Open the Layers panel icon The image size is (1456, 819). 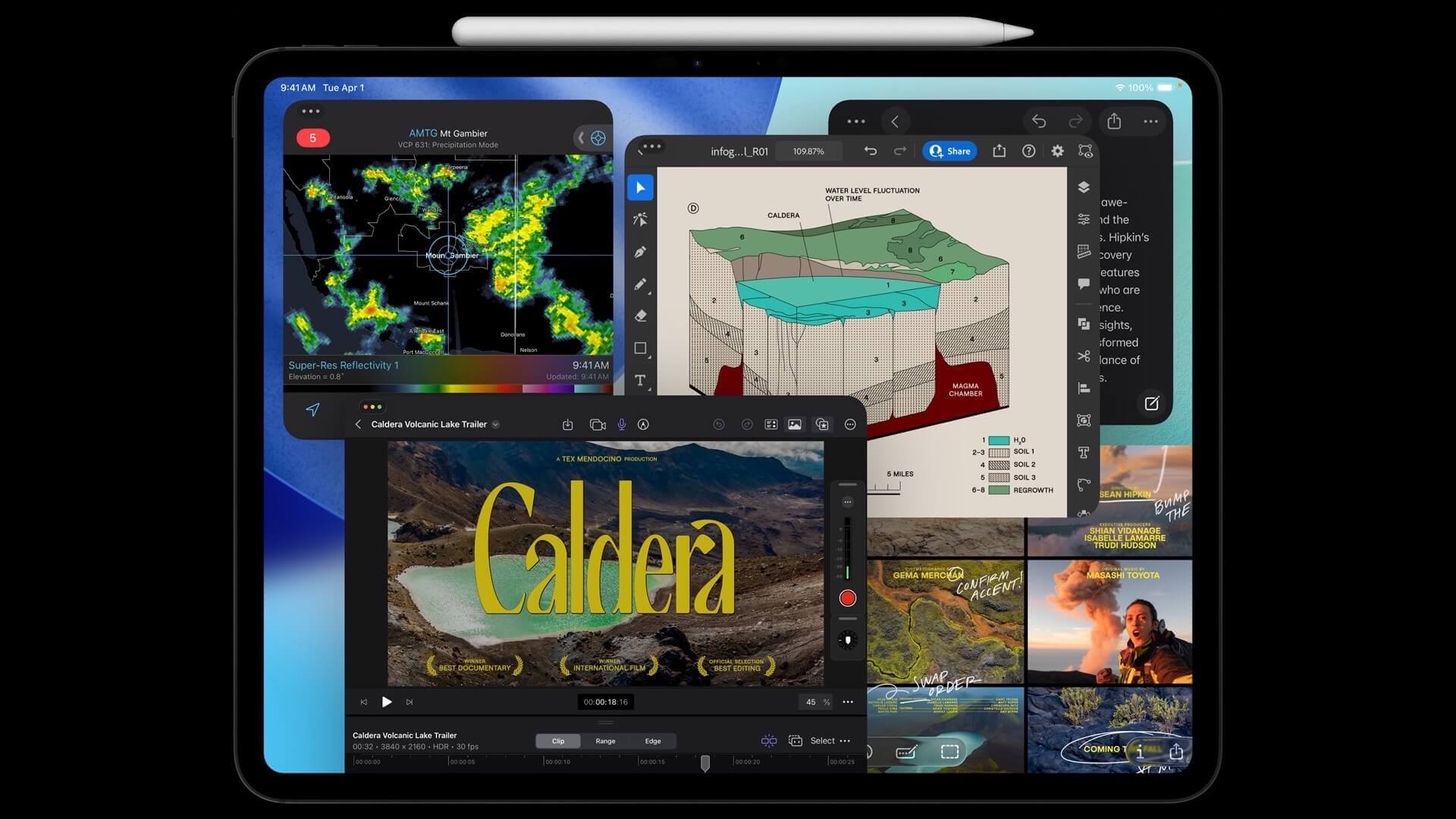click(1084, 187)
